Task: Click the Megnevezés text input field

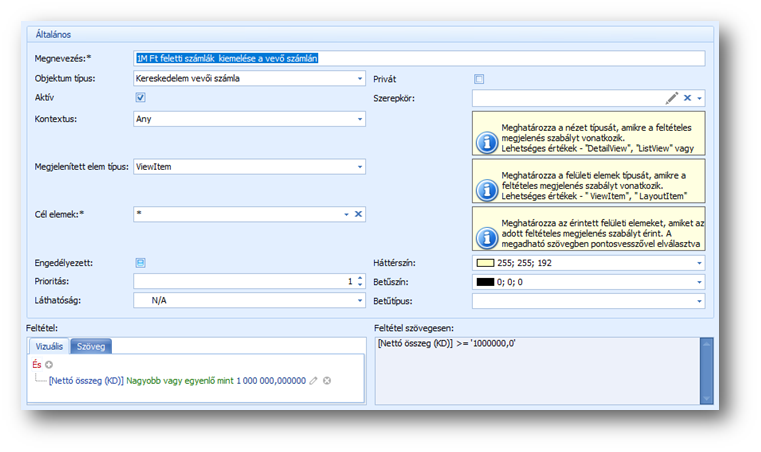Action: coord(418,59)
